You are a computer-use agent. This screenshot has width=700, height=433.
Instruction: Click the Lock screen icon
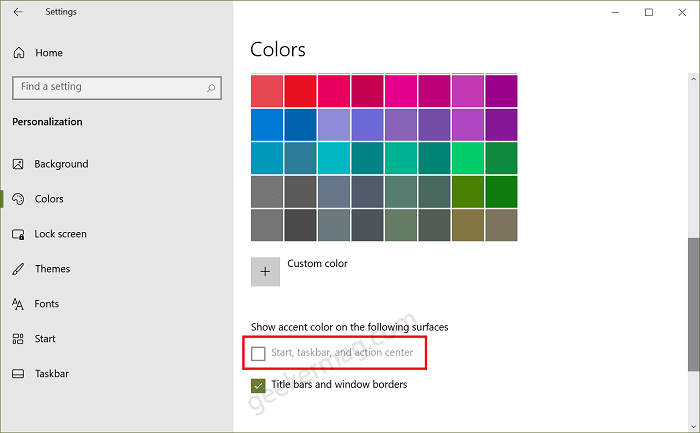(18, 234)
